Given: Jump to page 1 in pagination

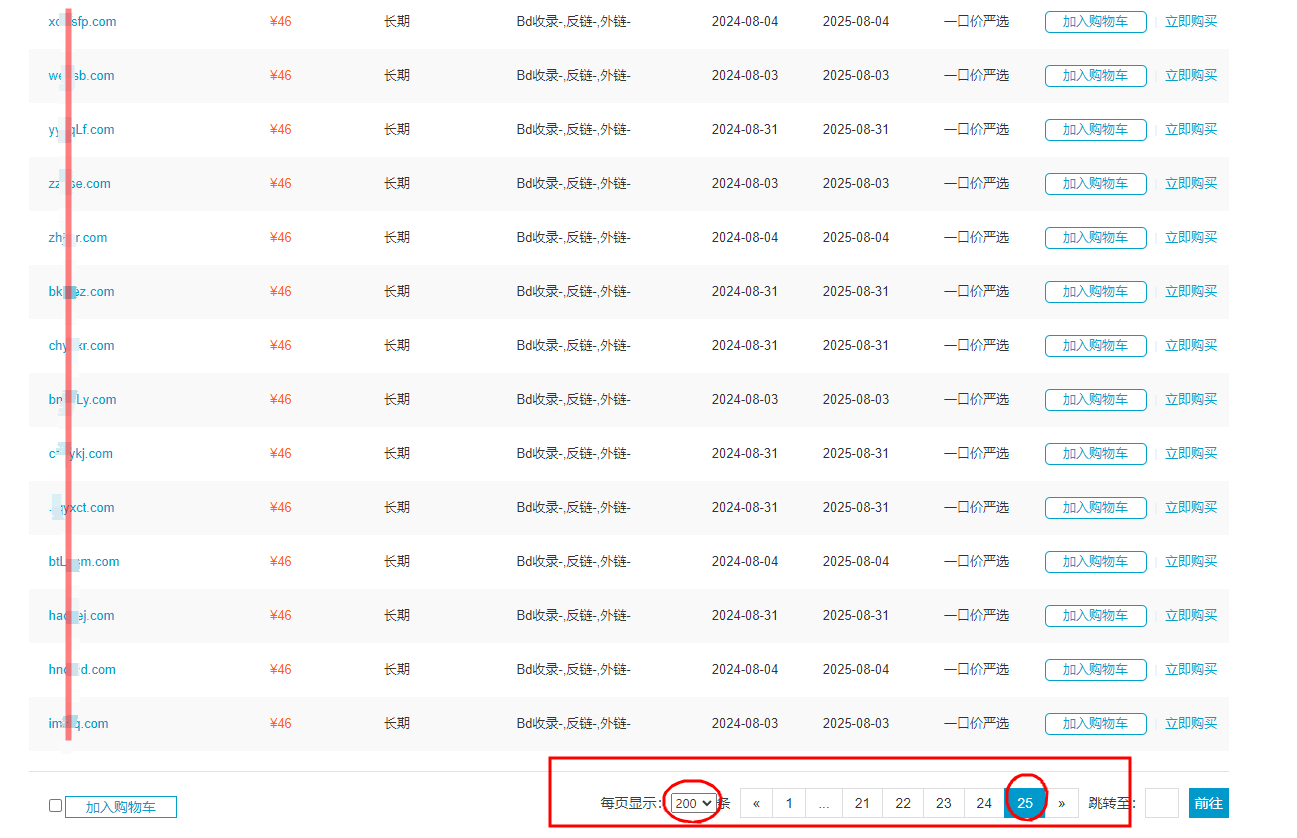Looking at the screenshot, I should click(x=789, y=803).
